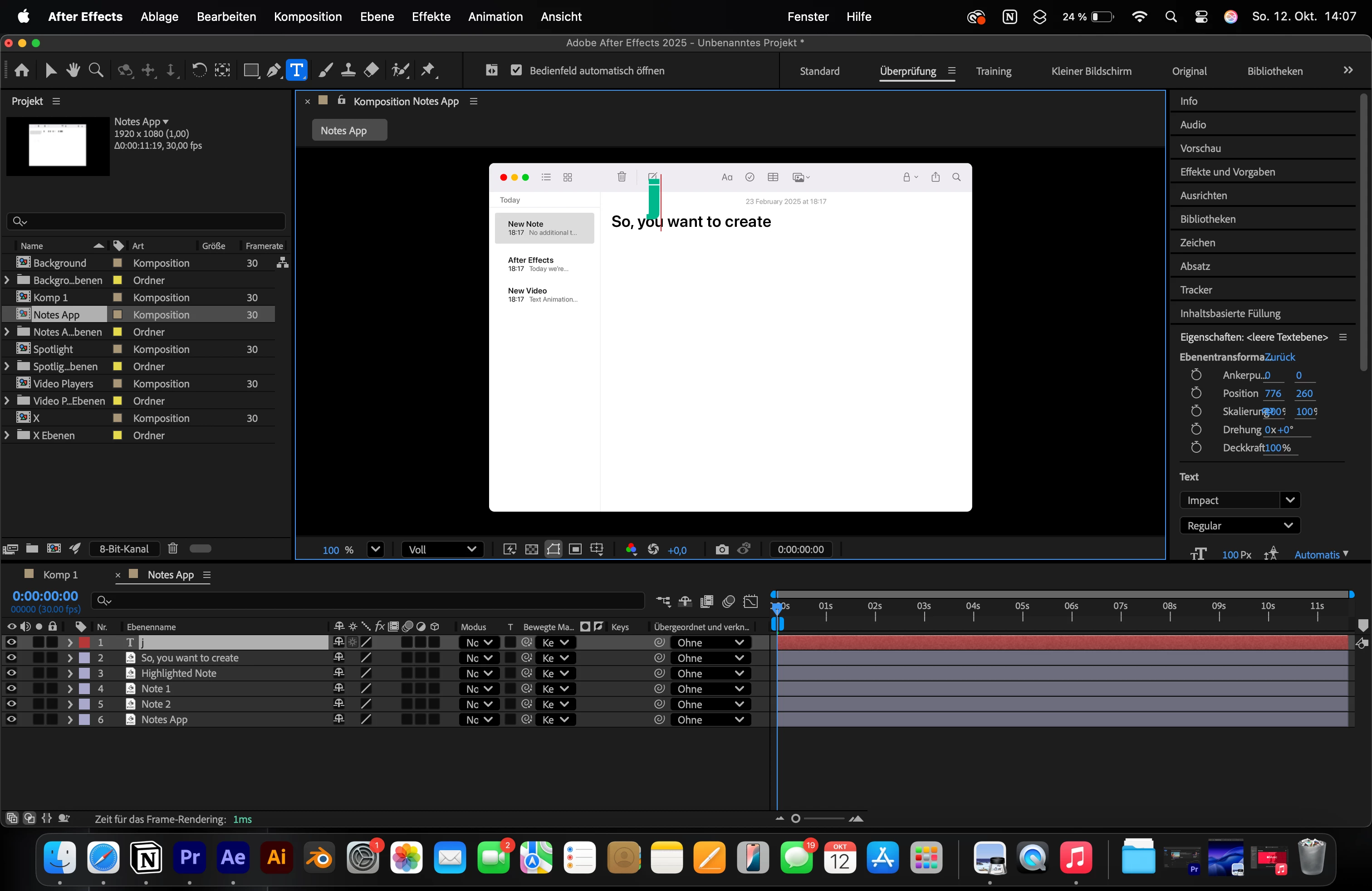This screenshot has width=1372, height=891.
Task: Select the Rectangle shape tool
Action: [251, 70]
